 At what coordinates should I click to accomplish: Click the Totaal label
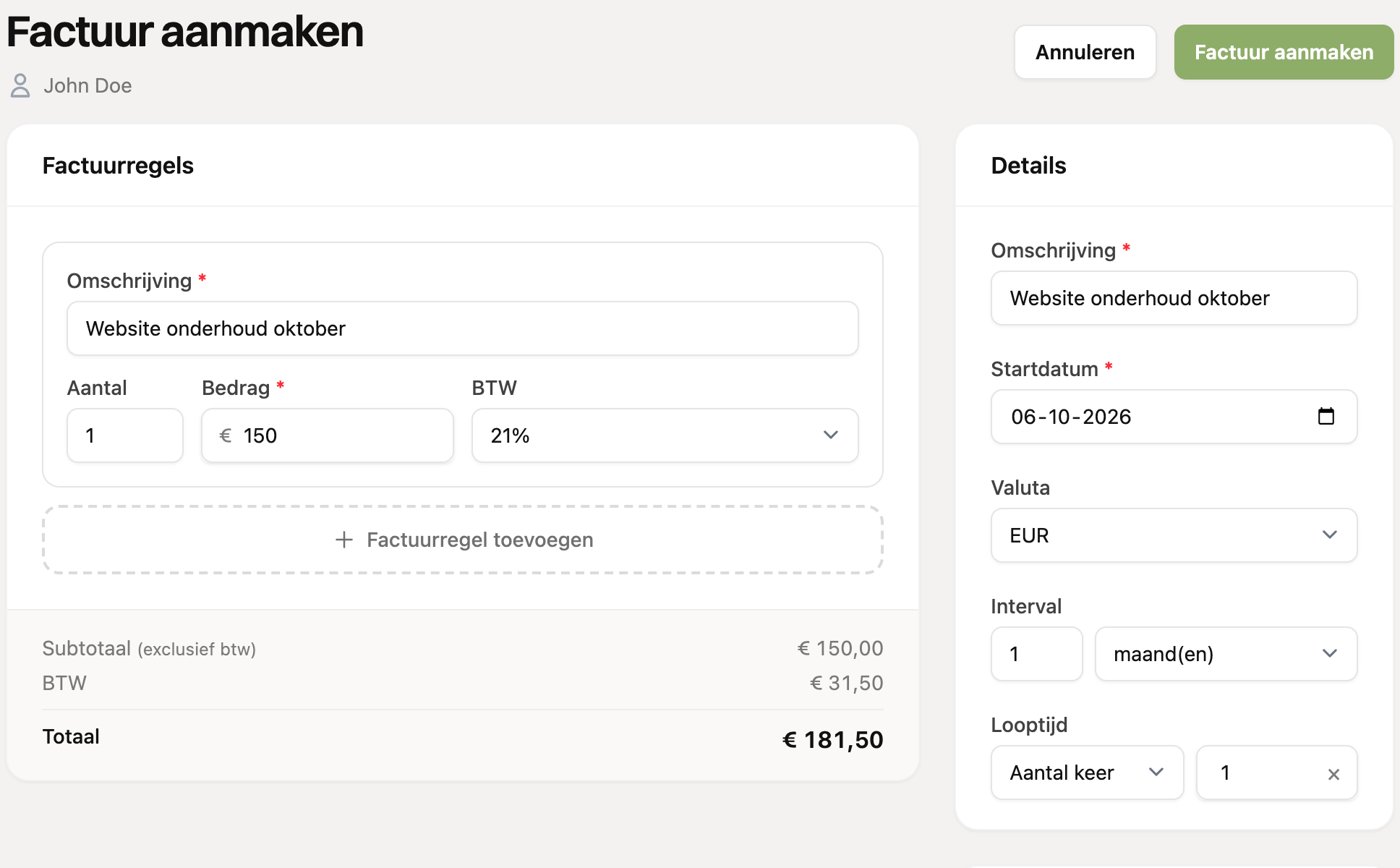pyautogui.click(x=71, y=736)
